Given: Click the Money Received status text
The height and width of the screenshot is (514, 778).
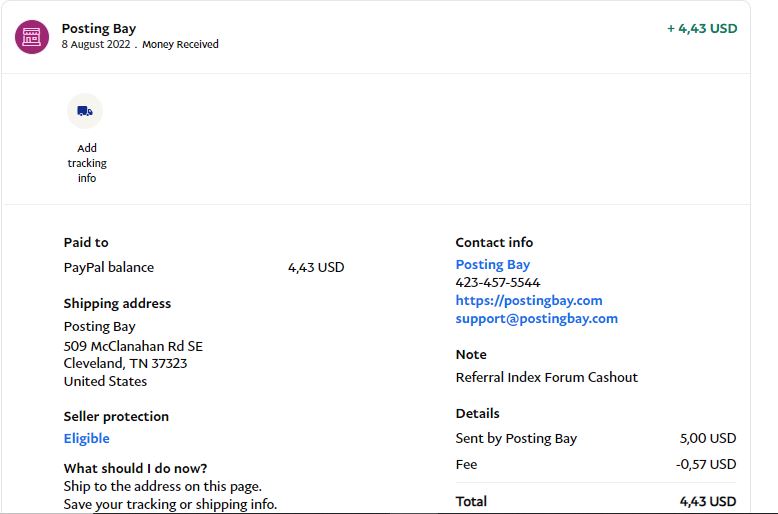Looking at the screenshot, I should 180,44.
